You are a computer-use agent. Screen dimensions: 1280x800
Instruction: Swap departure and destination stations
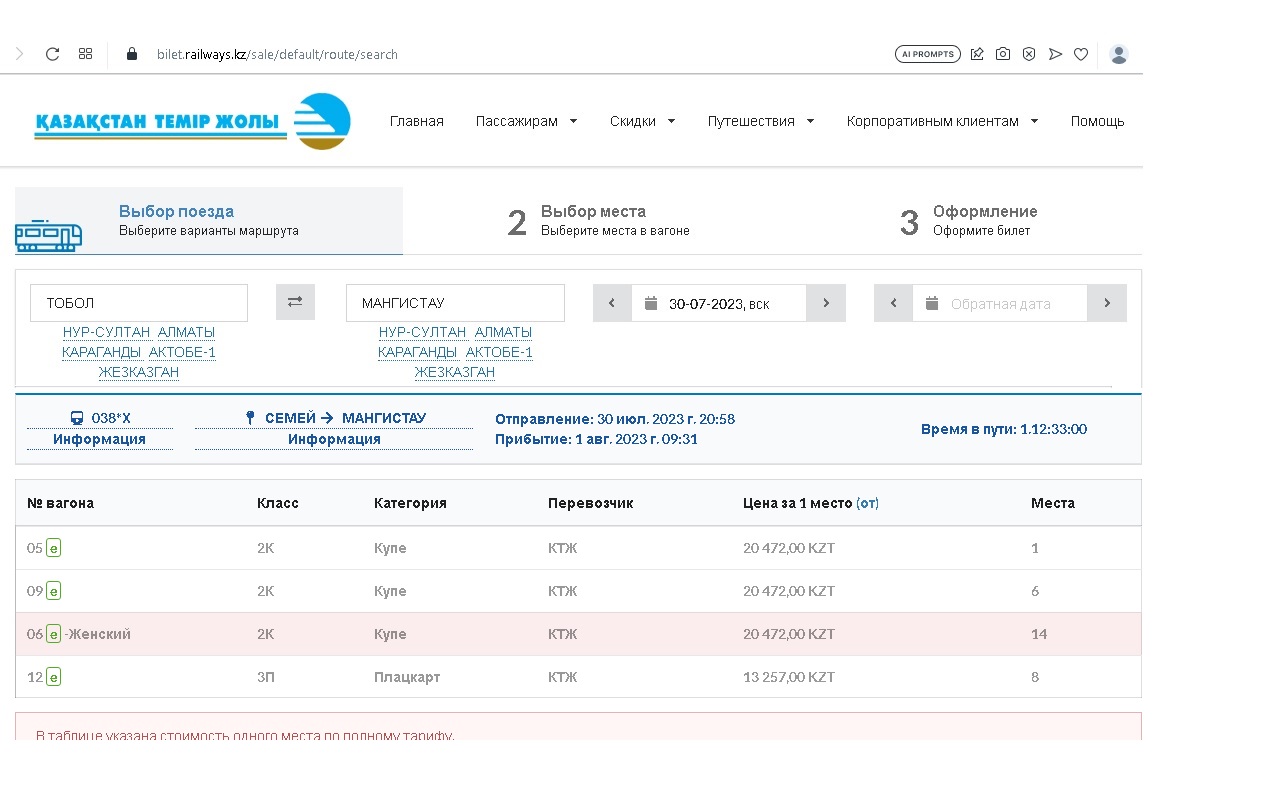(295, 302)
